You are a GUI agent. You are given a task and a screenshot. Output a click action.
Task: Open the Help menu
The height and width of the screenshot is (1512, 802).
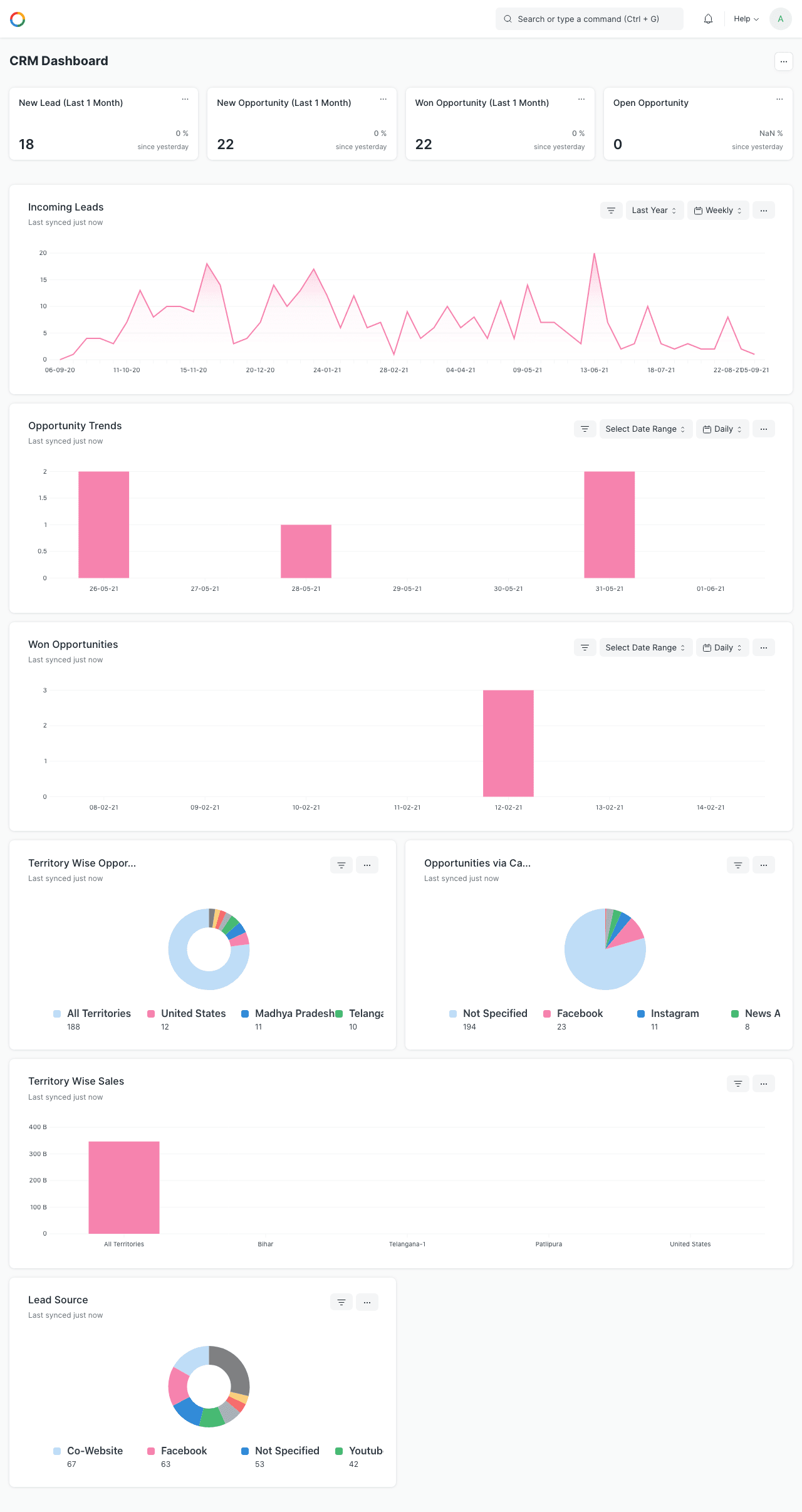click(x=746, y=19)
